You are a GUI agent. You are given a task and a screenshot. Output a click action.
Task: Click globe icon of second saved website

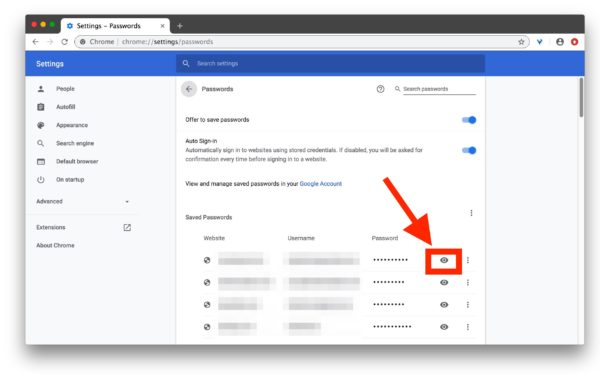click(x=207, y=283)
